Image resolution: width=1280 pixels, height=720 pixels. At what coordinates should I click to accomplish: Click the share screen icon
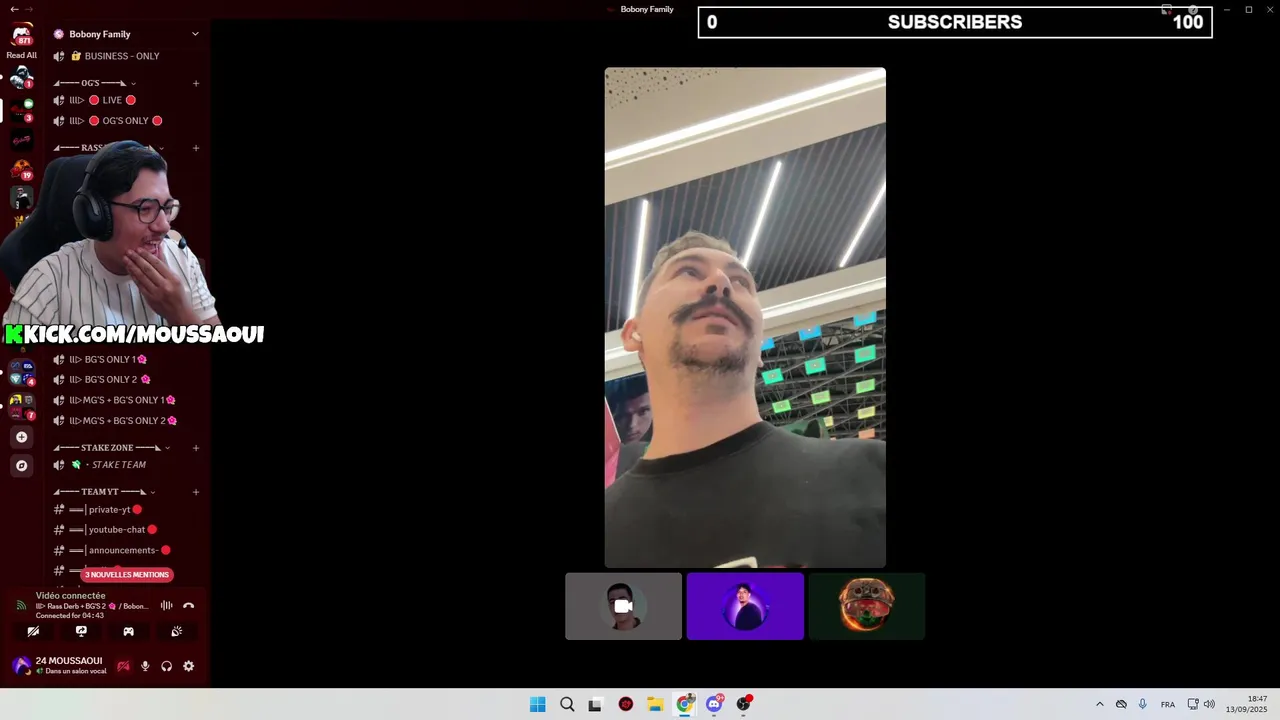click(x=81, y=631)
